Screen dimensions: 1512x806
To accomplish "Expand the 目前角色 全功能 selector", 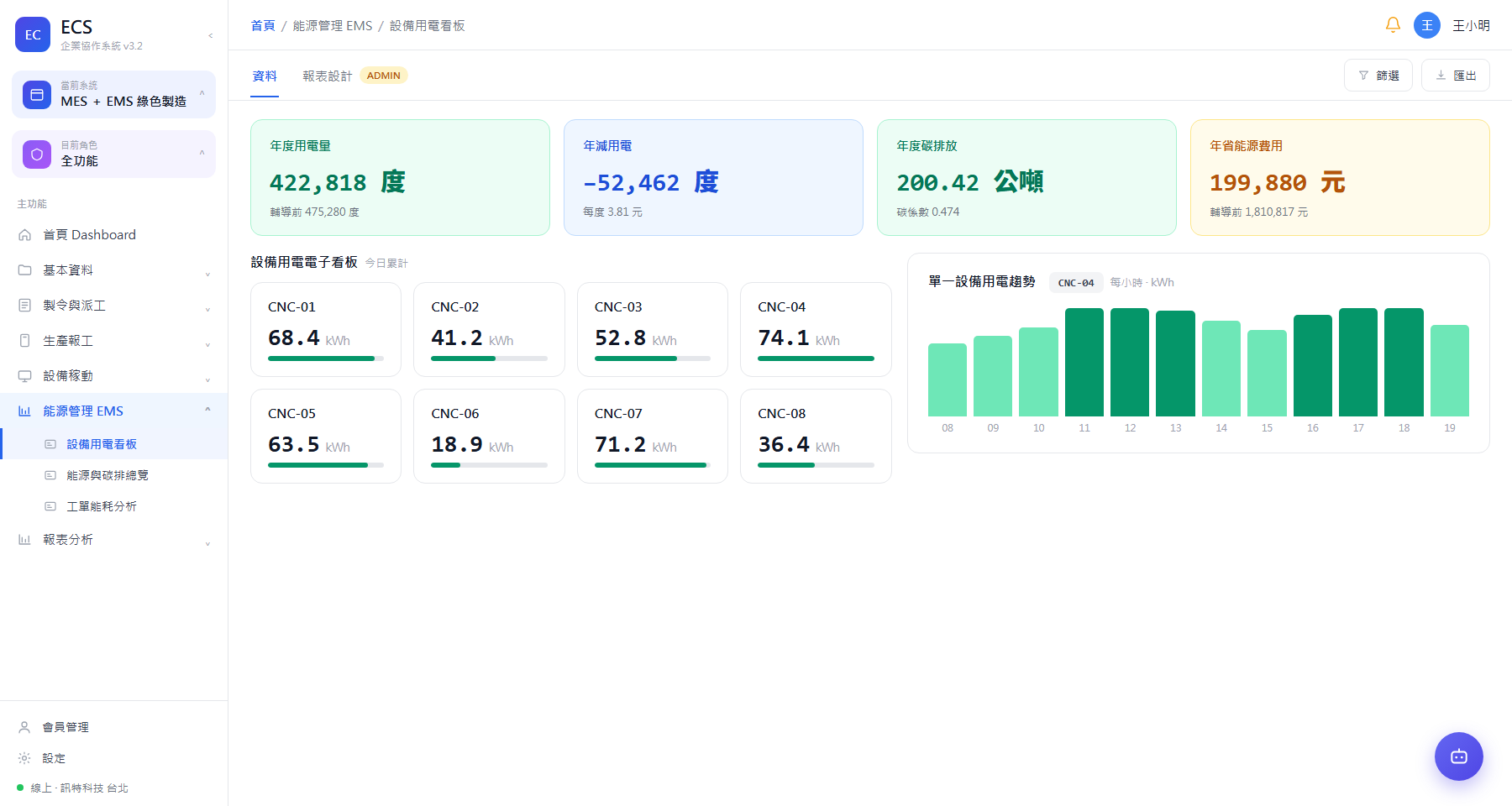I will point(113,154).
